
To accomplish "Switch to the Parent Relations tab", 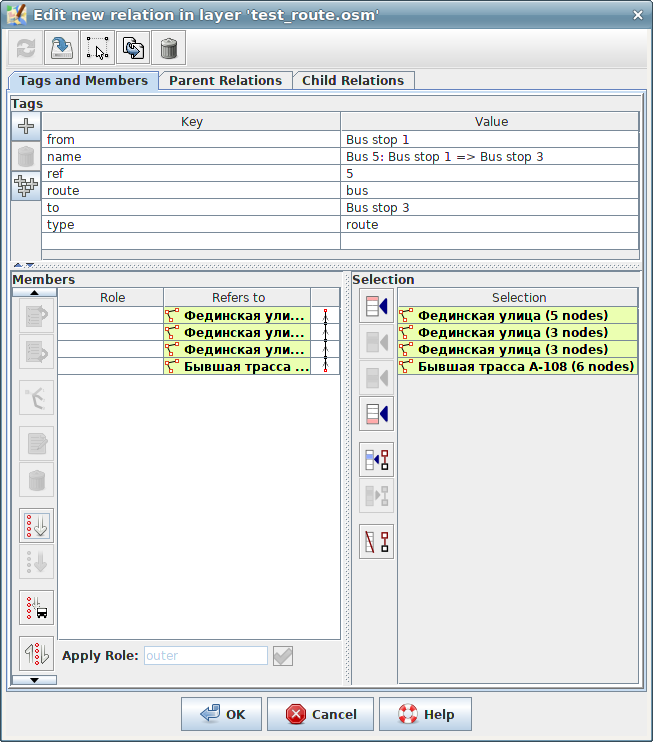I will click(225, 81).
